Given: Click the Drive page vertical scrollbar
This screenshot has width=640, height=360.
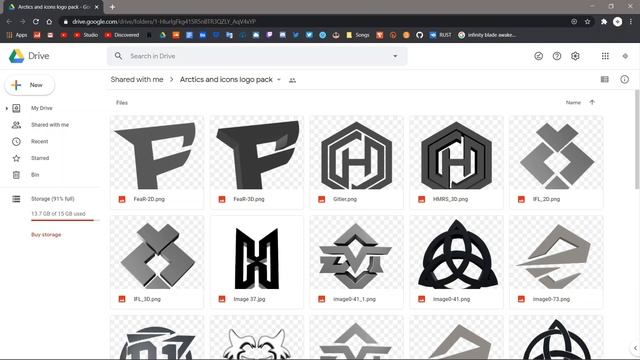Looking at the screenshot, I should (x=637, y=139).
